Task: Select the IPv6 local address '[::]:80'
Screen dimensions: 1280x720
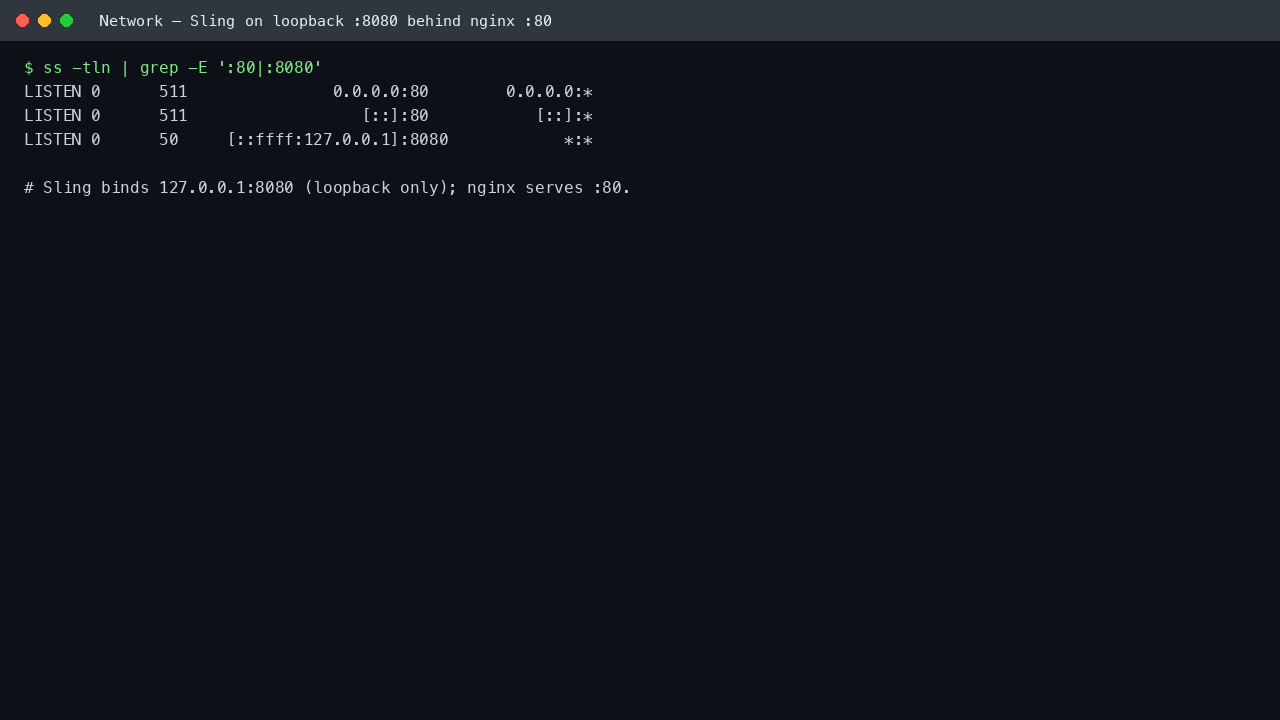Action: (x=395, y=116)
